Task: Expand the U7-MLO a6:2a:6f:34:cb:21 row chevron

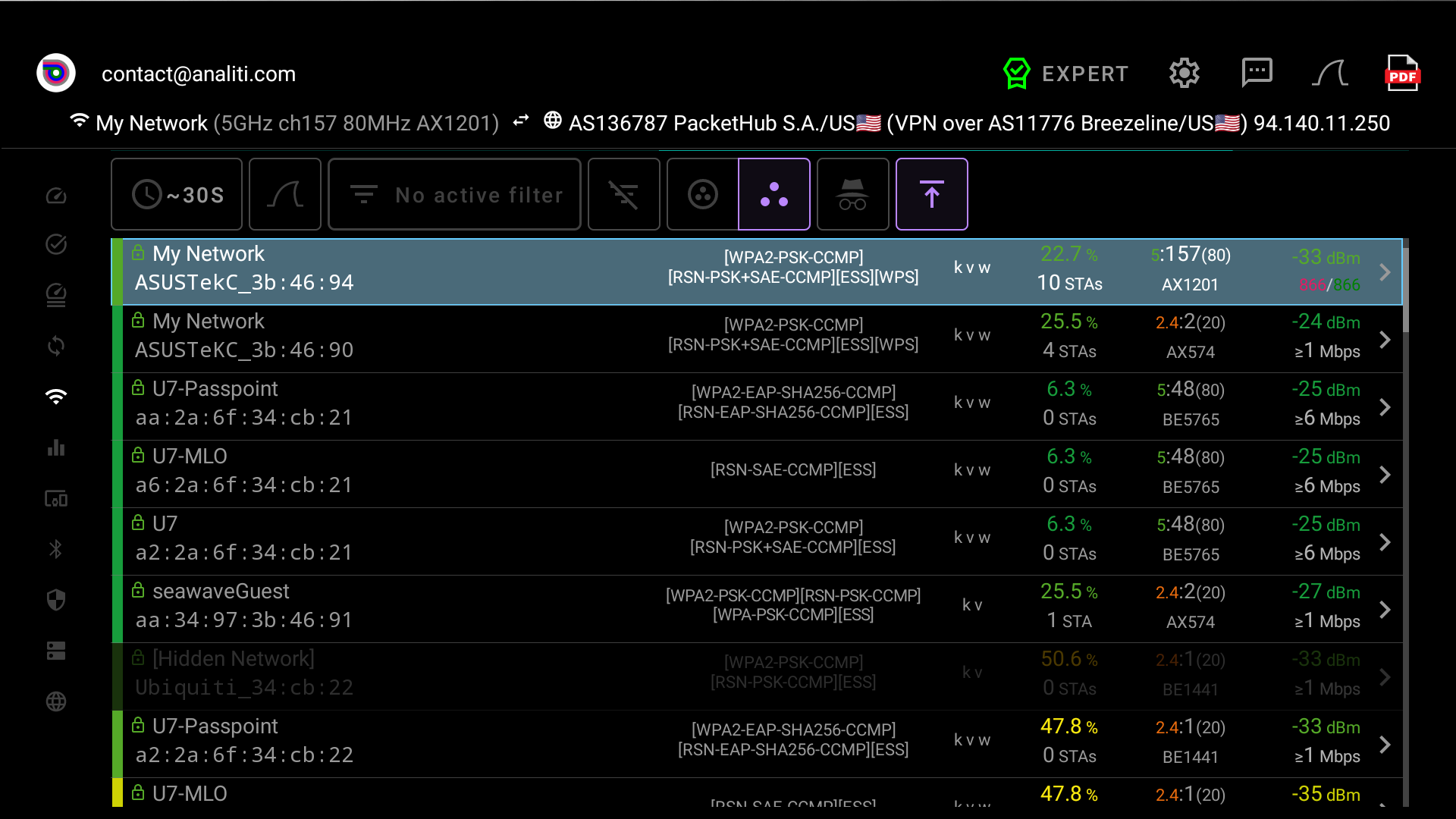Action: [x=1385, y=475]
